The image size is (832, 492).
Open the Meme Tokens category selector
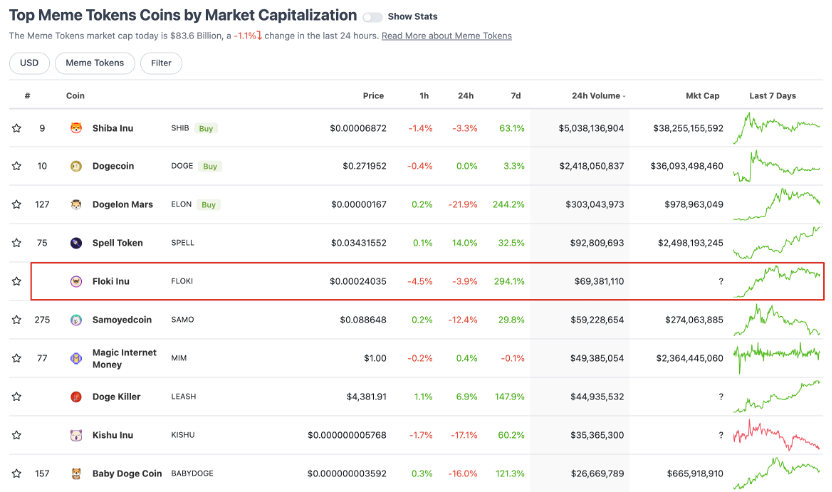click(95, 63)
